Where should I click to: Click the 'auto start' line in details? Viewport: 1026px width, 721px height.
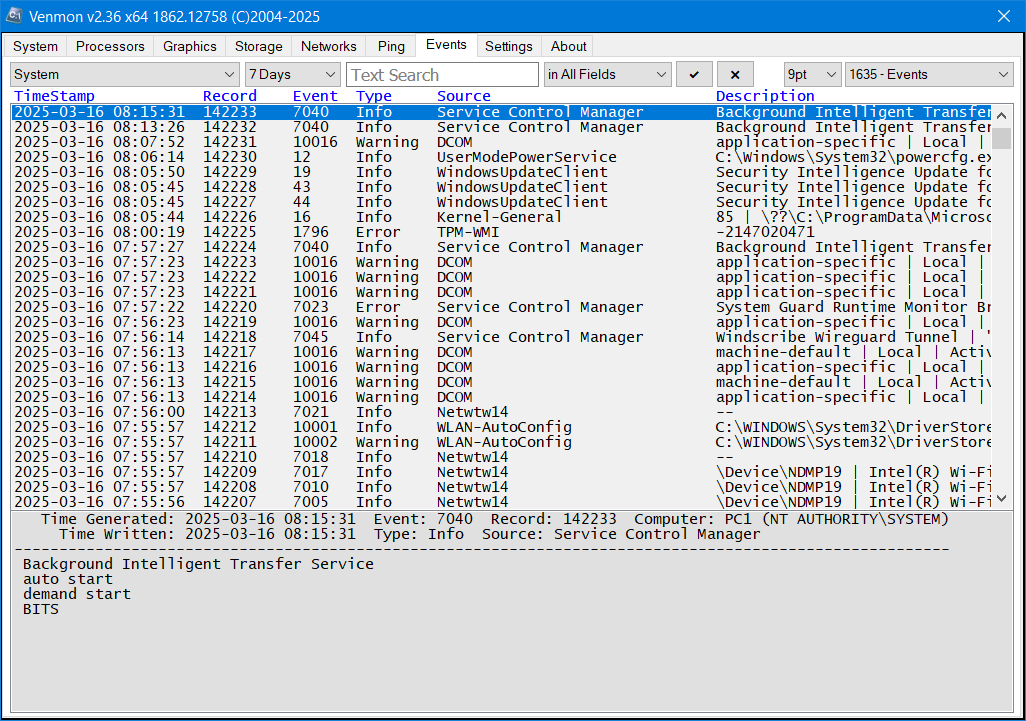click(x=67, y=579)
